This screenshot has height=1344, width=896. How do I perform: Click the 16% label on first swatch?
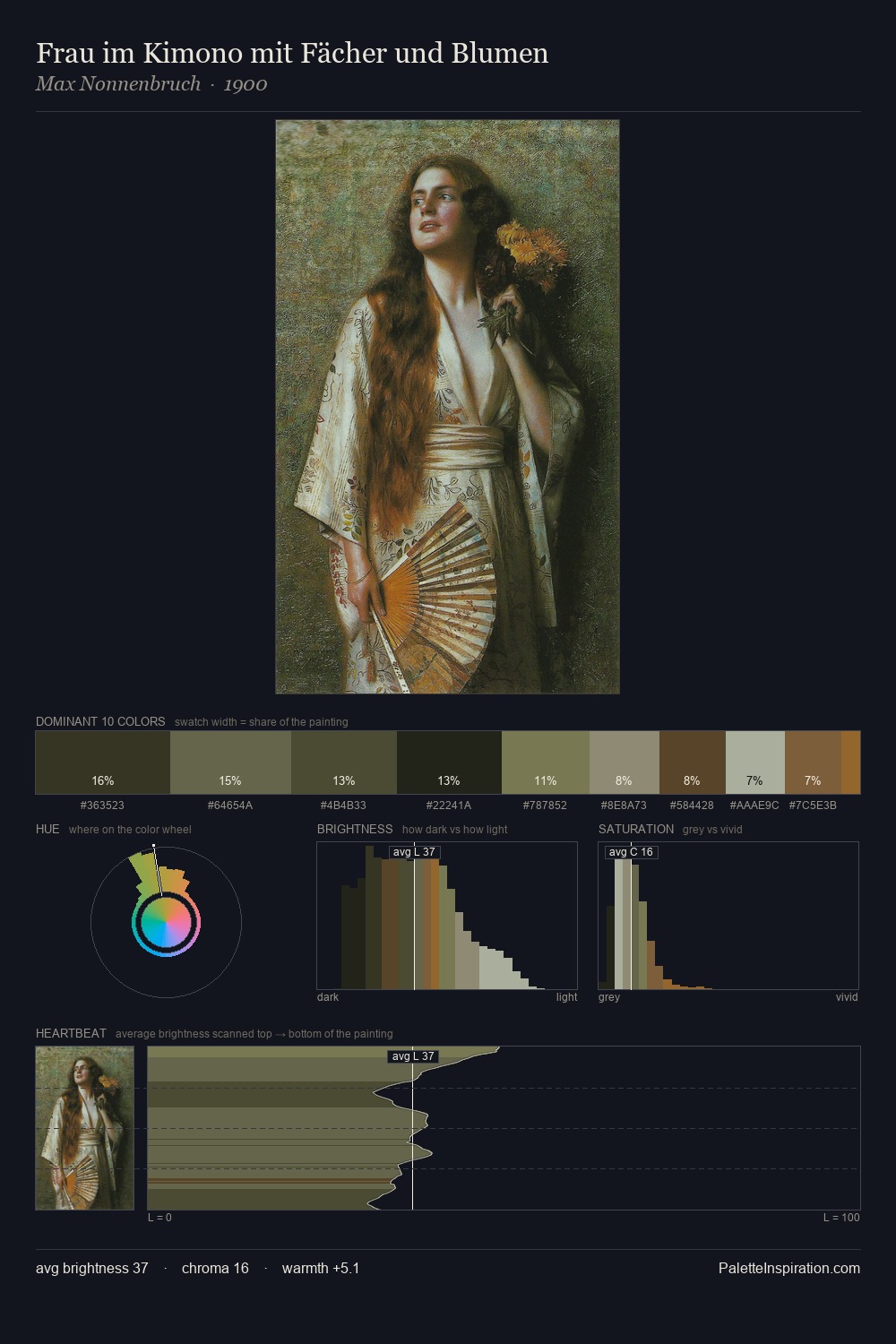[103, 780]
